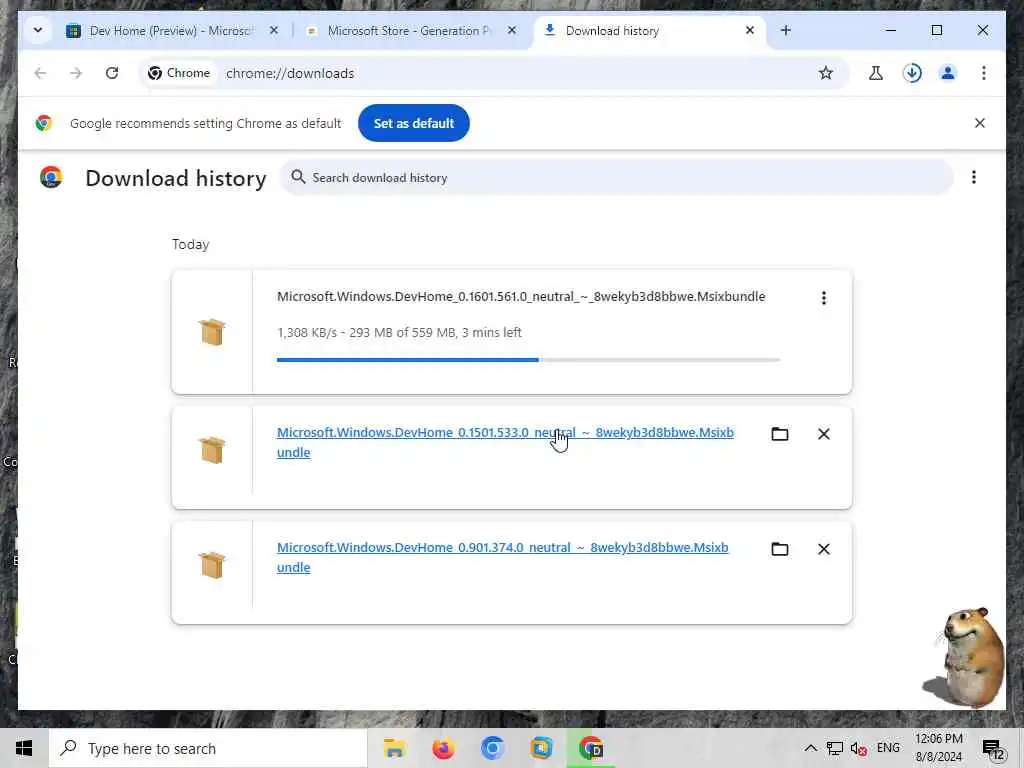The width and height of the screenshot is (1024, 768).
Task: Click the package icon of 0.901.374.0 download
Action: point(212,565)
